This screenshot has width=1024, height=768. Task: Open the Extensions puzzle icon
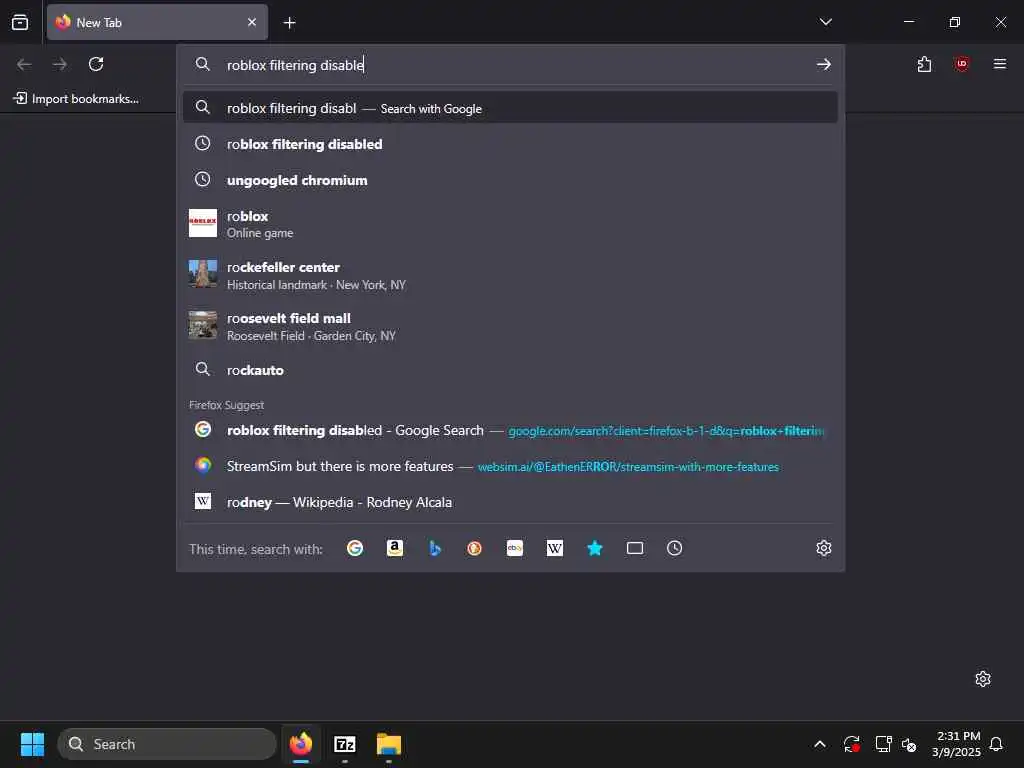pyautogui.click(x=924, y=64)
